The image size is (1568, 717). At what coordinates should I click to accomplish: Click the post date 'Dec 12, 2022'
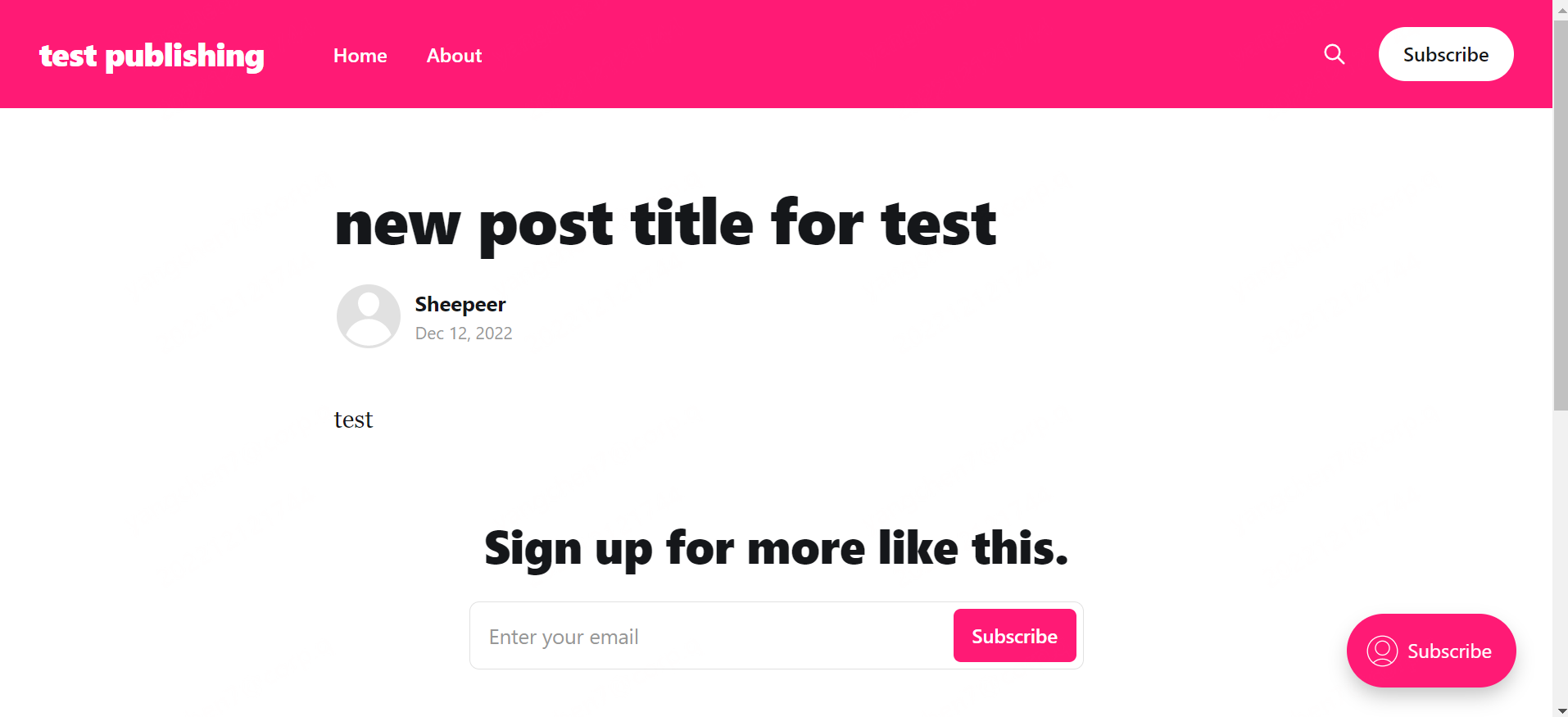click(464, 334)
